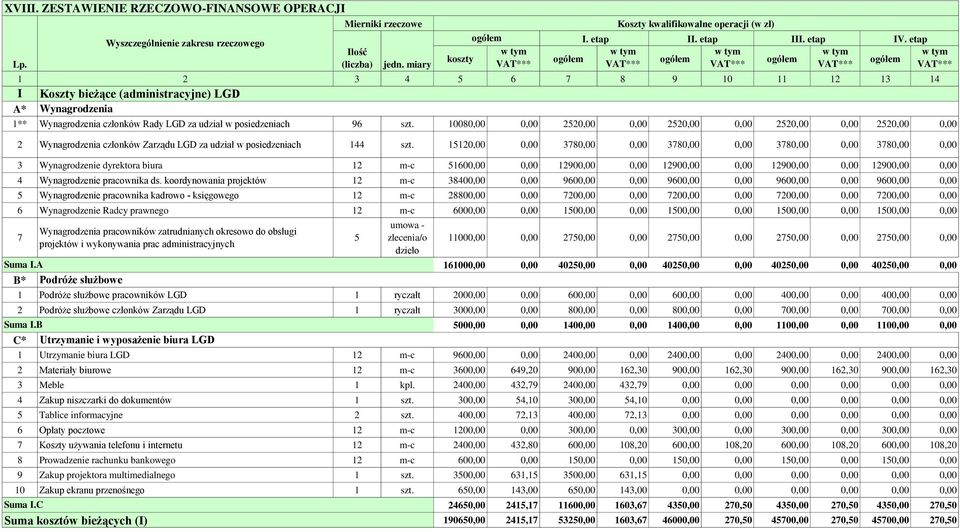
Task: Click 'Wynagrodzenie pracownika kadrowo - księgowego'
Action: point(139,195)
